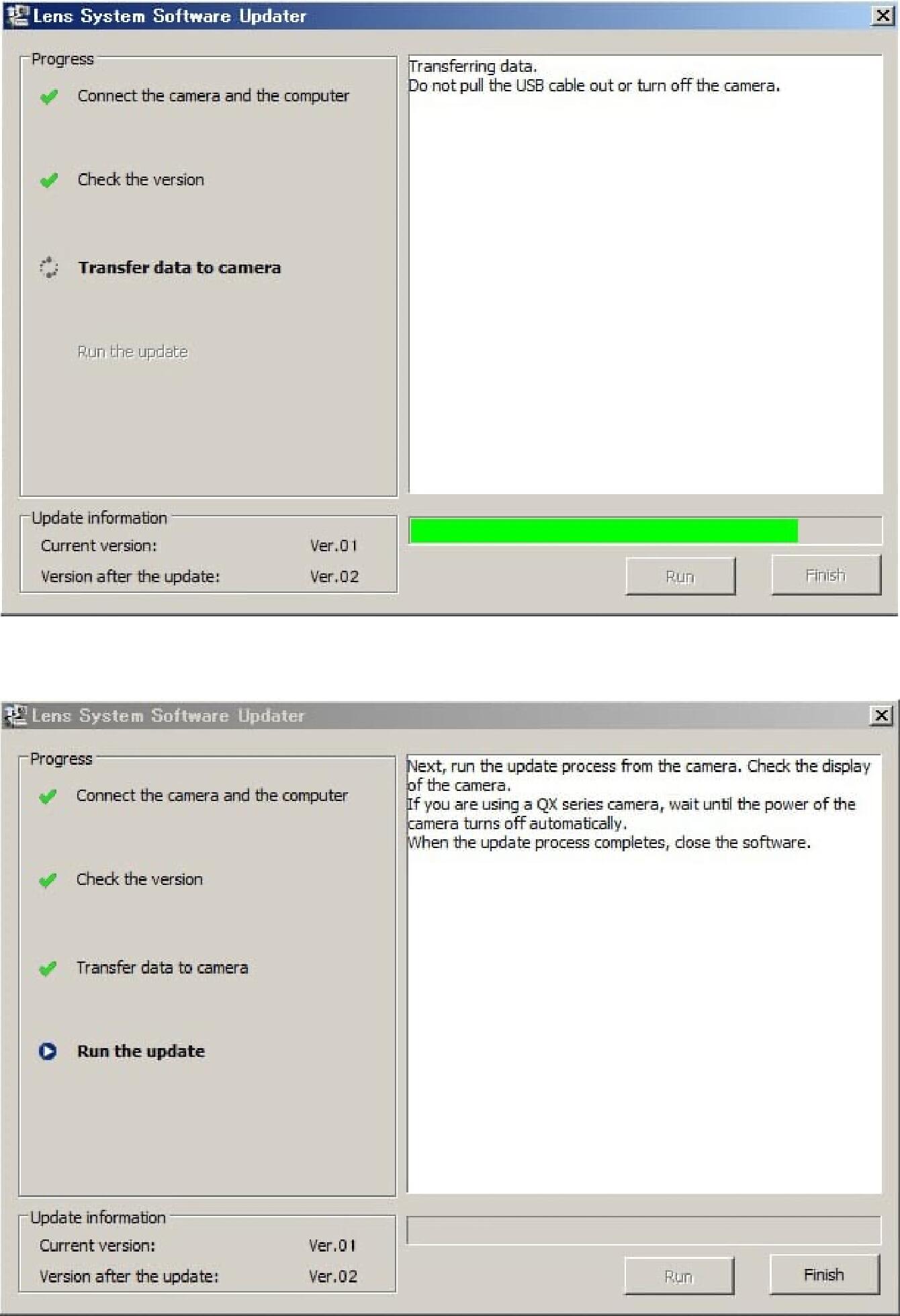Screen dimensions: 900x1316
Task: Click the green checkmark beside 'Check the version' in upper window
Action: (x=49, y=180)
